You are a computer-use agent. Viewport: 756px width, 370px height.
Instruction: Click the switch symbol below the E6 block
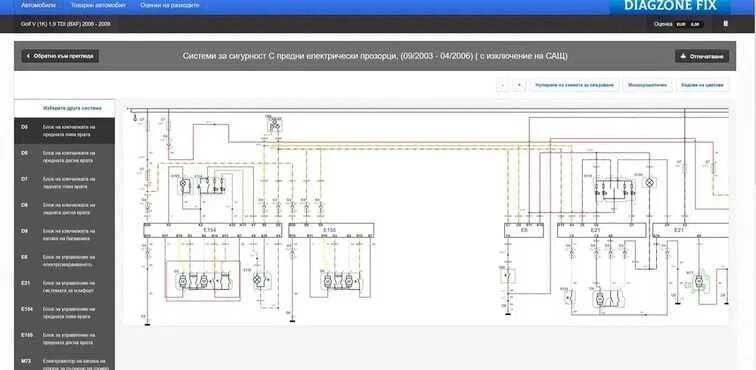click(x=508, y=276)
